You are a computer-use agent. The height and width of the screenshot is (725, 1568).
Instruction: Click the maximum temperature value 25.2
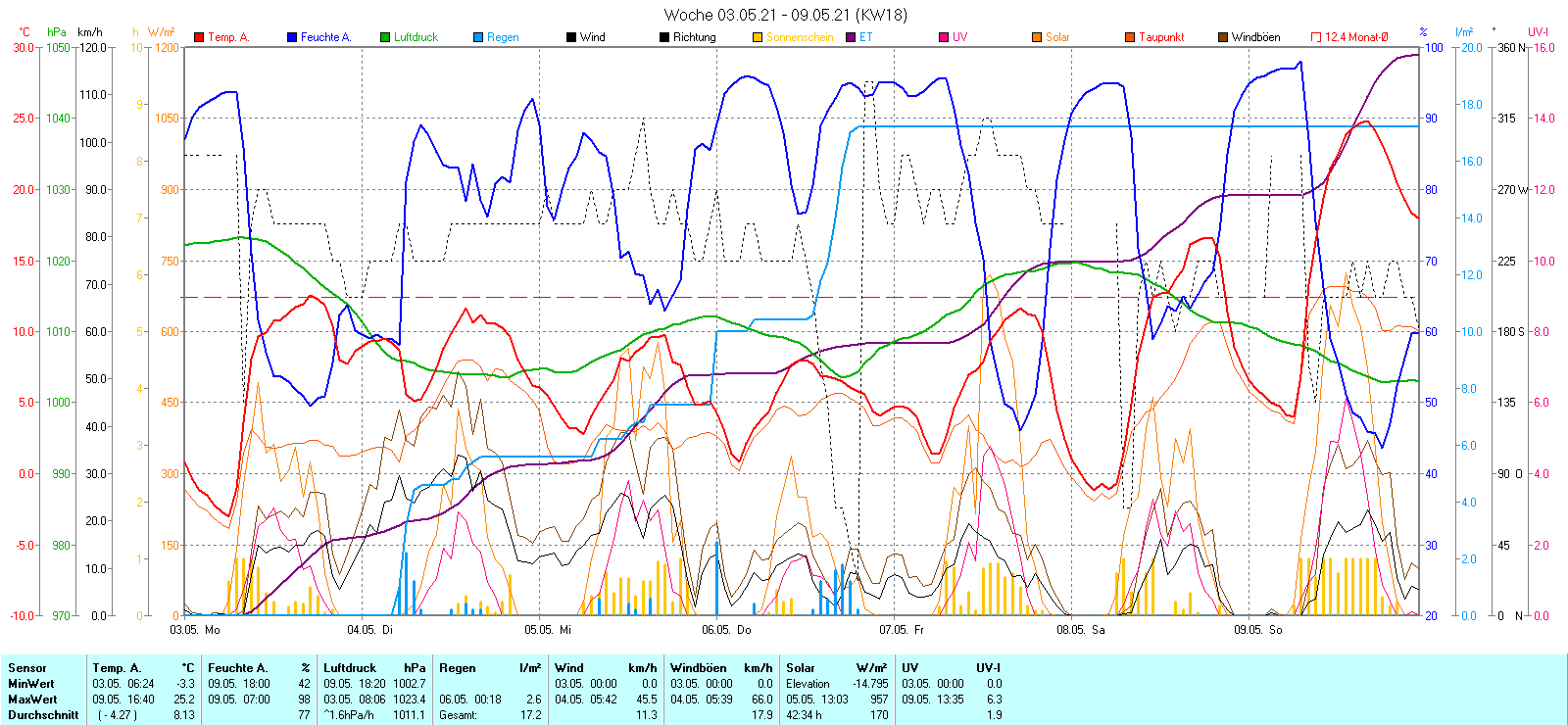click(184, 700)
